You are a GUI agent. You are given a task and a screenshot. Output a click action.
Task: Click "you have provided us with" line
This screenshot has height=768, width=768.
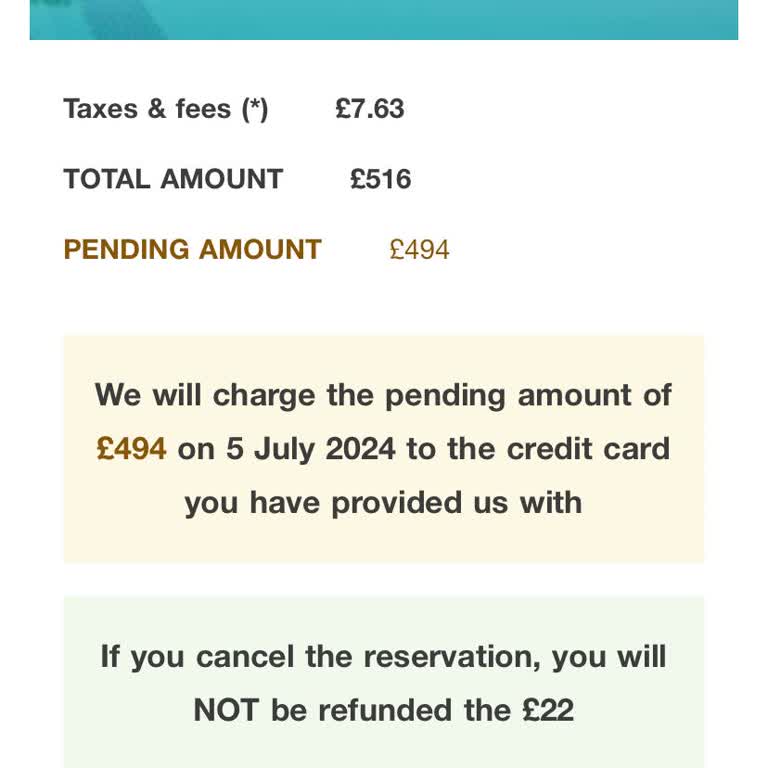383,502
